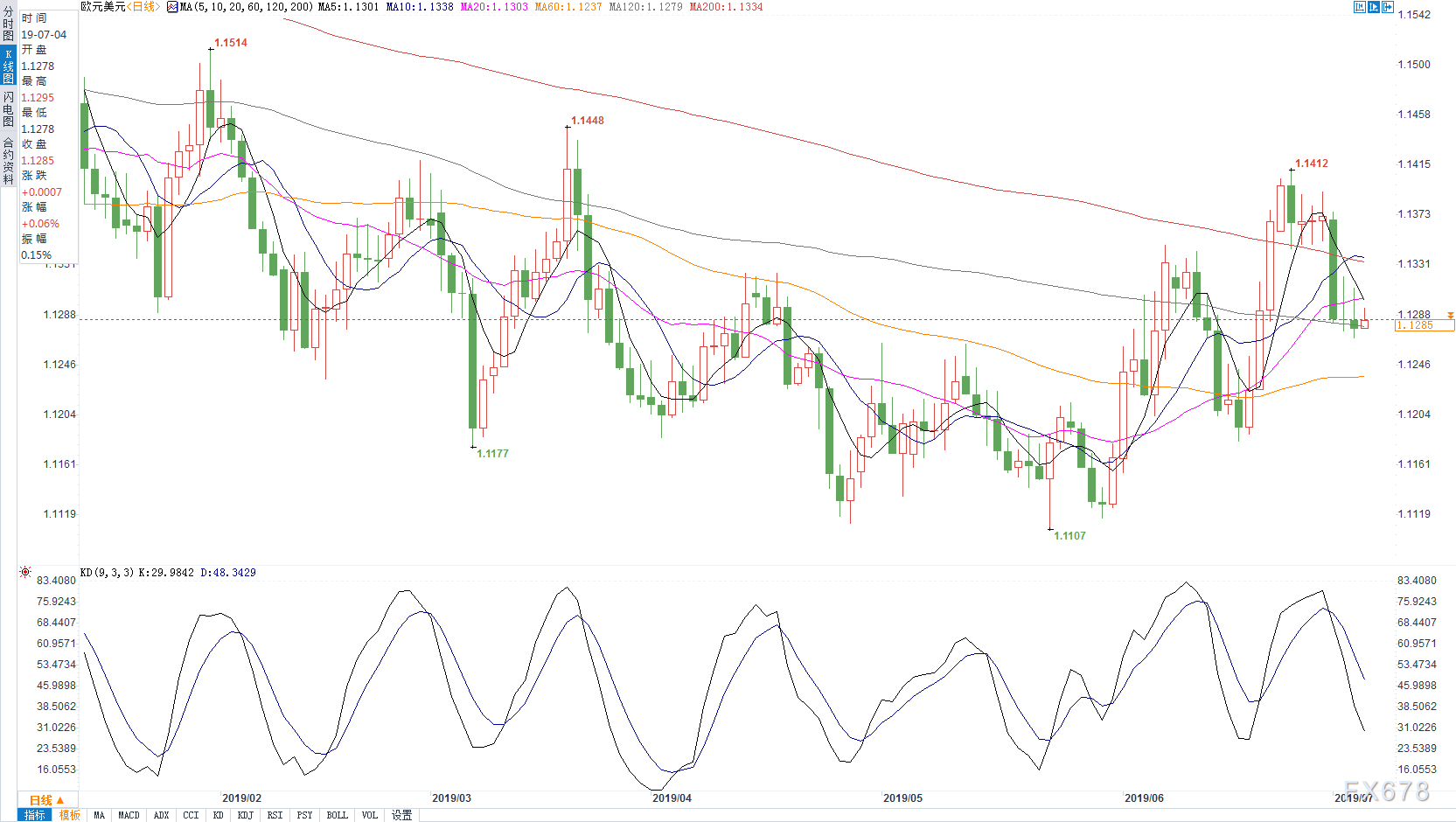Switch to the RSI indicator
Screen dimensions: 1456x822
[x=275, y=815]
